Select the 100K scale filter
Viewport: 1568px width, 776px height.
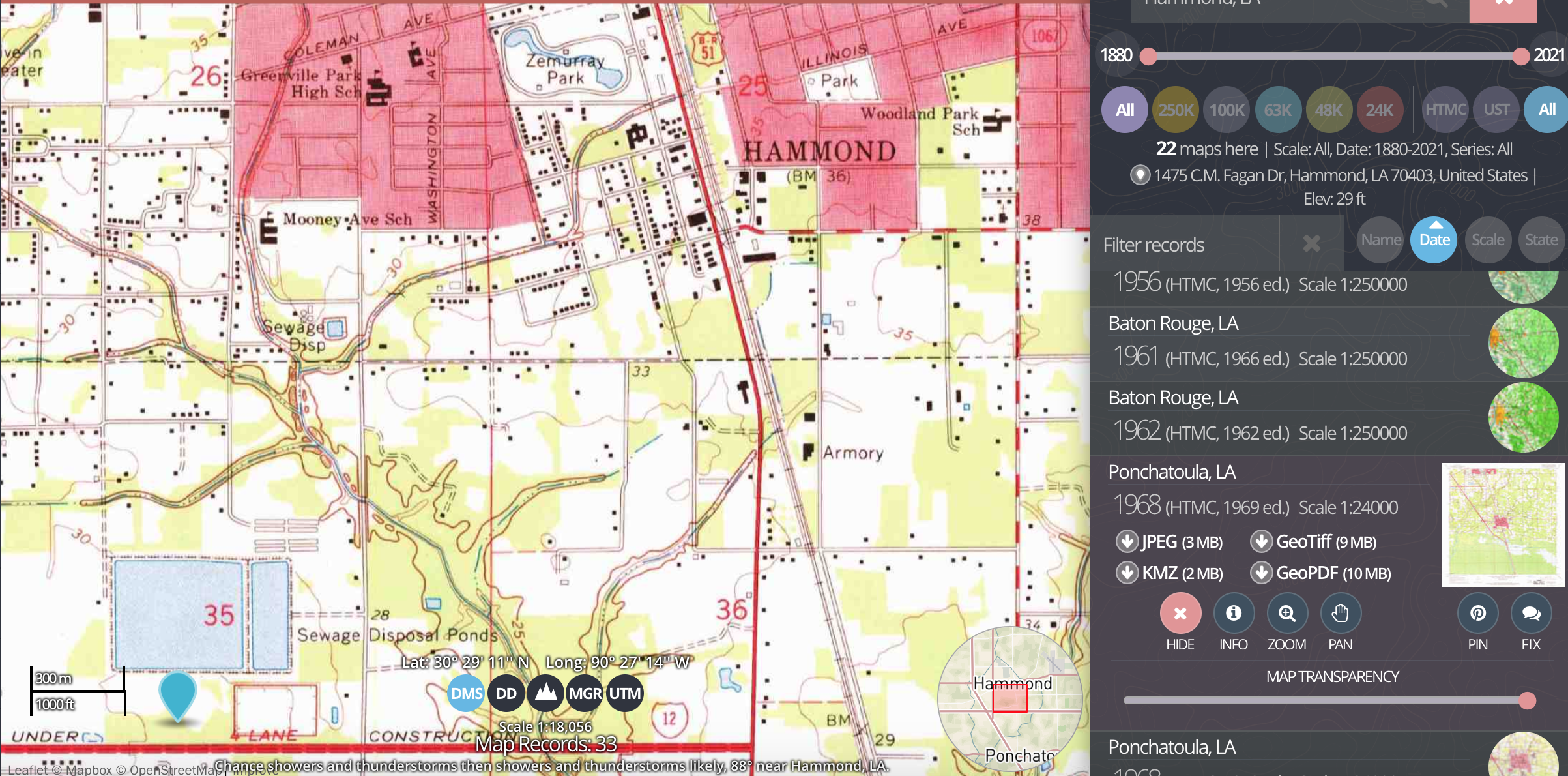(1226, 110)
